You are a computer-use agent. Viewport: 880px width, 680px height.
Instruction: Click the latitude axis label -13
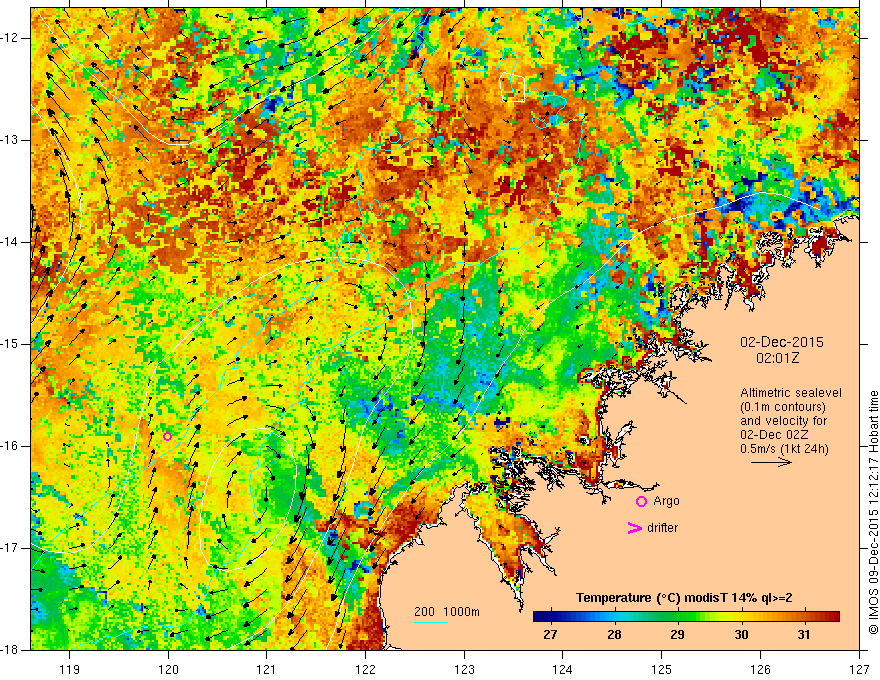(x=10, y=140)
